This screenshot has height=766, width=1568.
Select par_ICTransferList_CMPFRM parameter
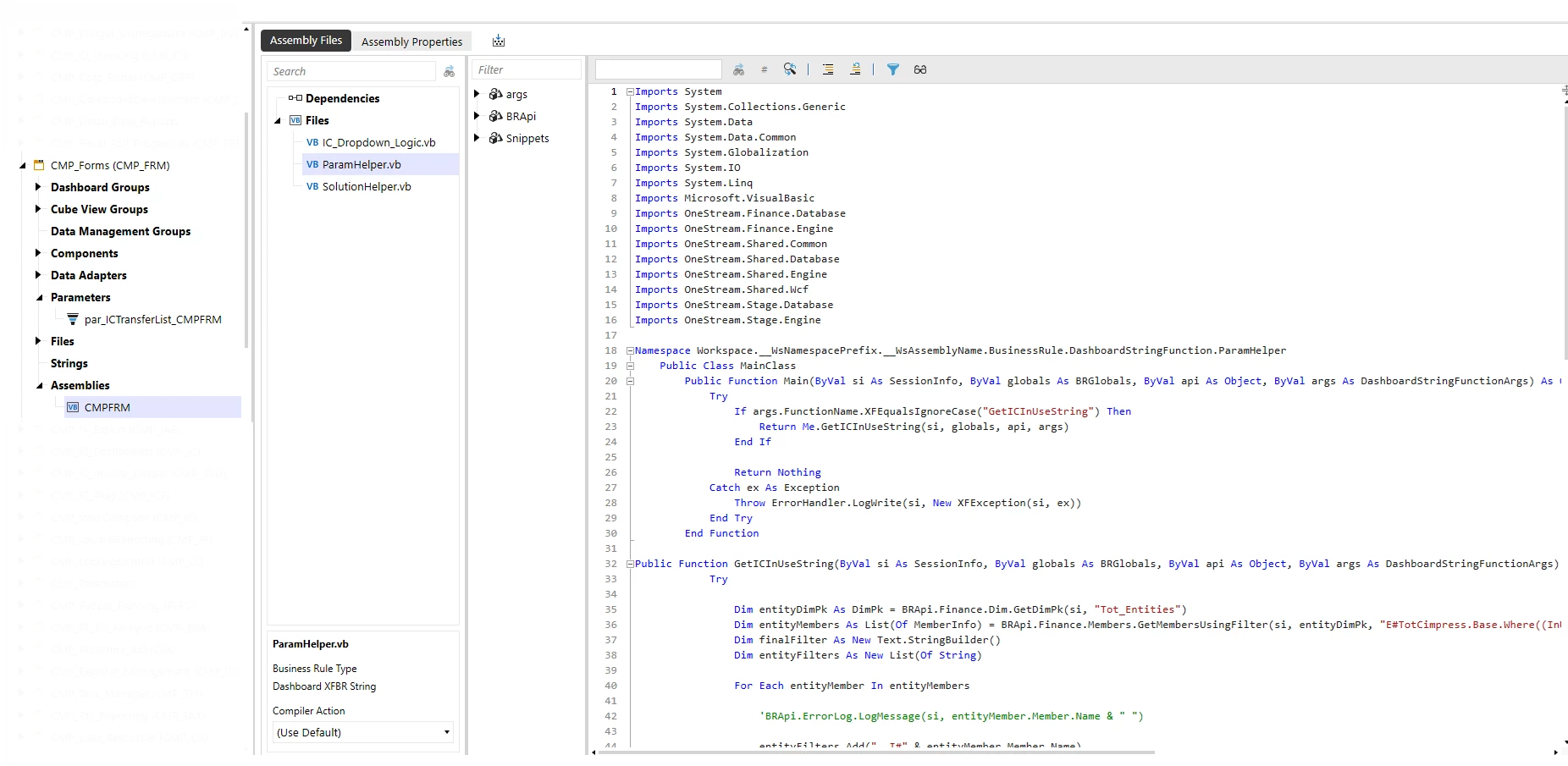(x=152, y=319)
